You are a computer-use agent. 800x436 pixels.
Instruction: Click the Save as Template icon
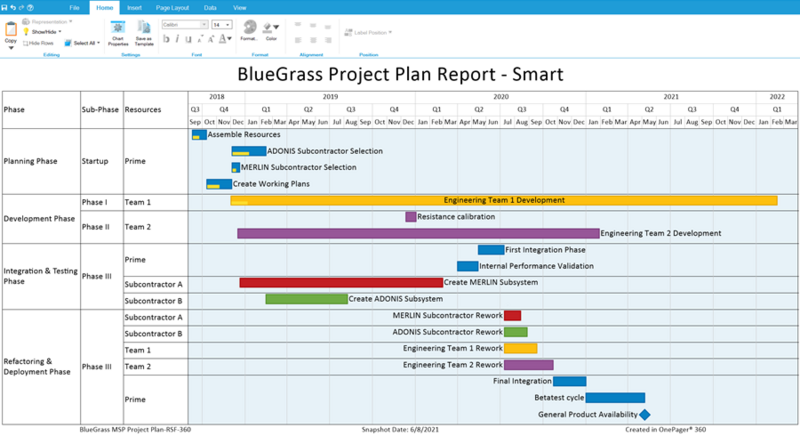(x=144, y=33)
